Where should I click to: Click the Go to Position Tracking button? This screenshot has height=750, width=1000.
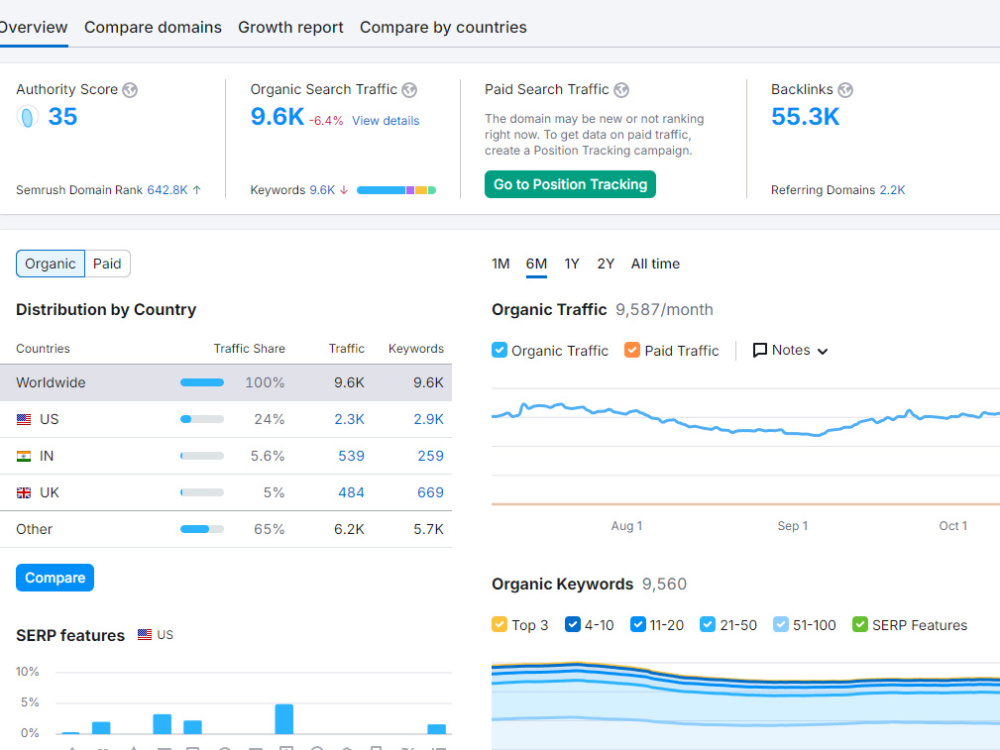[570, 184]
